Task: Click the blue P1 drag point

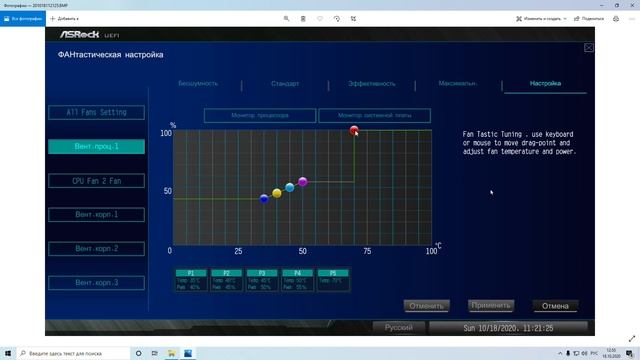Action: pyautogui.click(x=264, y=199)
